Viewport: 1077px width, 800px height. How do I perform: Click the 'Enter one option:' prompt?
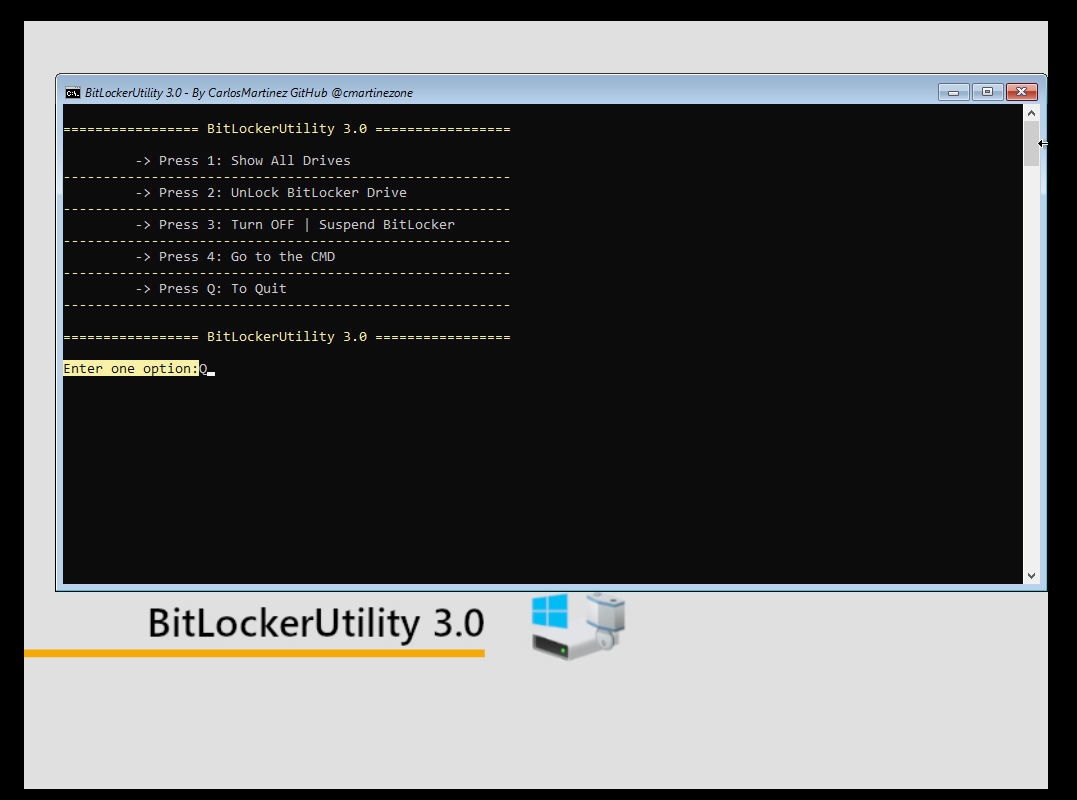pyautogui.click(x=131, y=369)
